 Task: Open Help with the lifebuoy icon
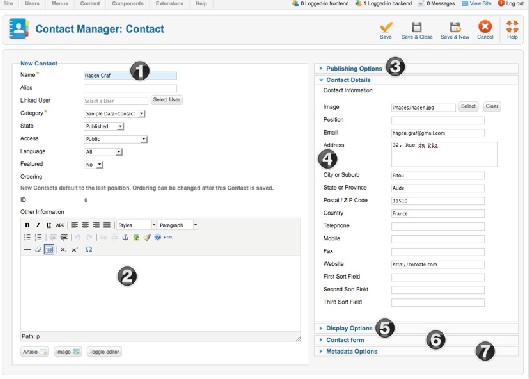pyautogui.click(x=512, y=26)
